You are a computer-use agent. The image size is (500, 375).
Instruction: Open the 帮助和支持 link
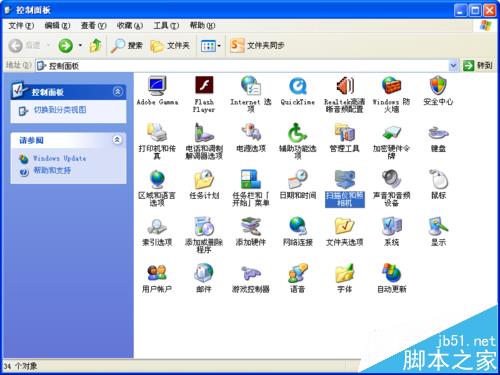click(x=52, y=170)
